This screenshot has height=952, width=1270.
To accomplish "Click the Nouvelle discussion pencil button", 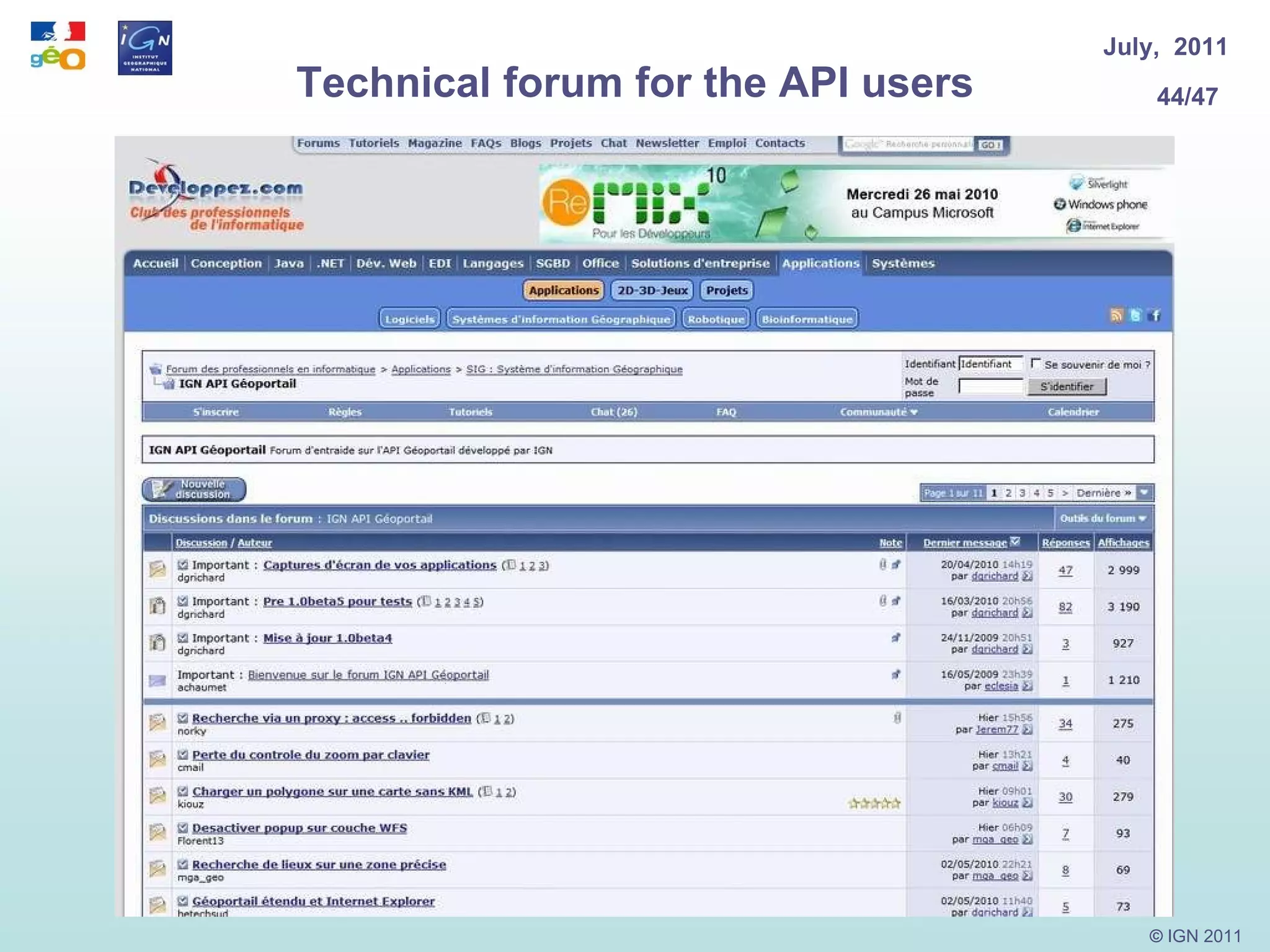I will pyautogui.click(x=194, y=489).
